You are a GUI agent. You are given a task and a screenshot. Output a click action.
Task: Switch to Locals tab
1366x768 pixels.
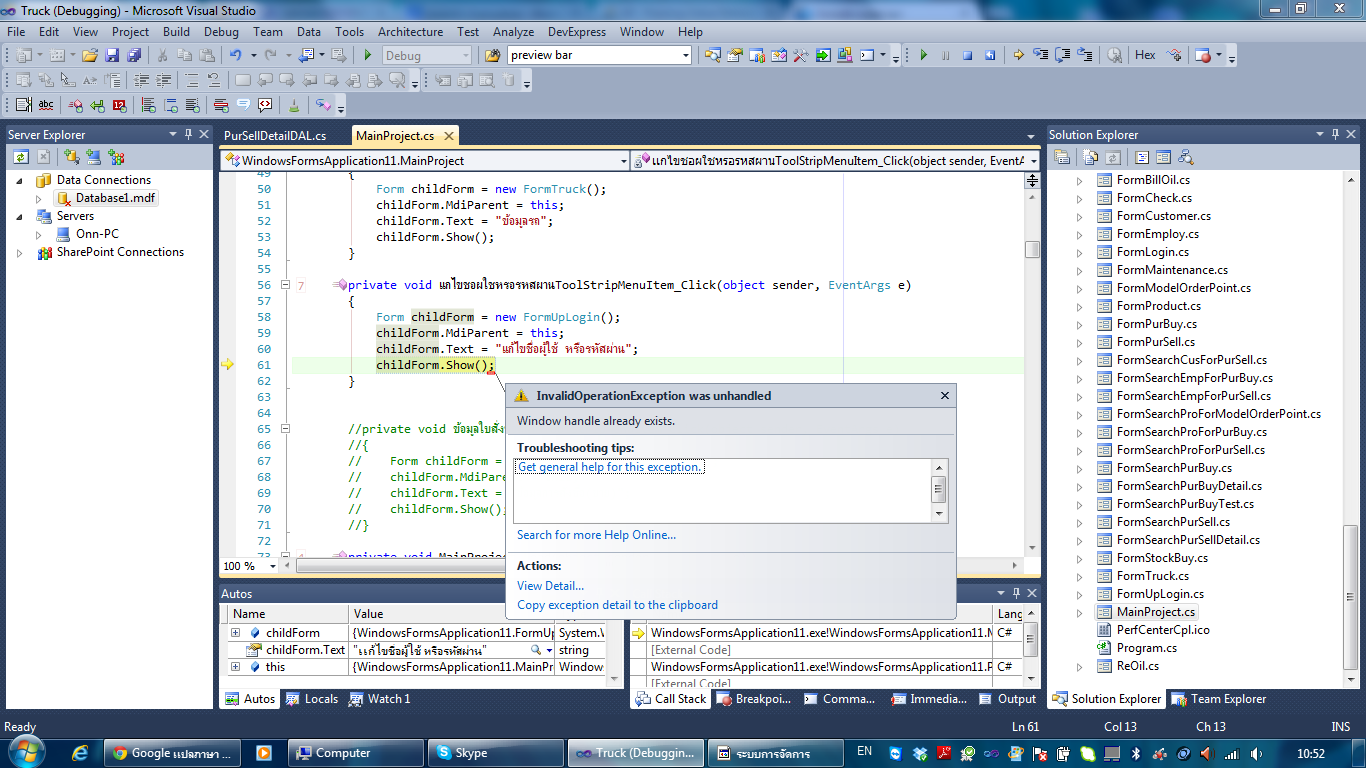[313, 699]
